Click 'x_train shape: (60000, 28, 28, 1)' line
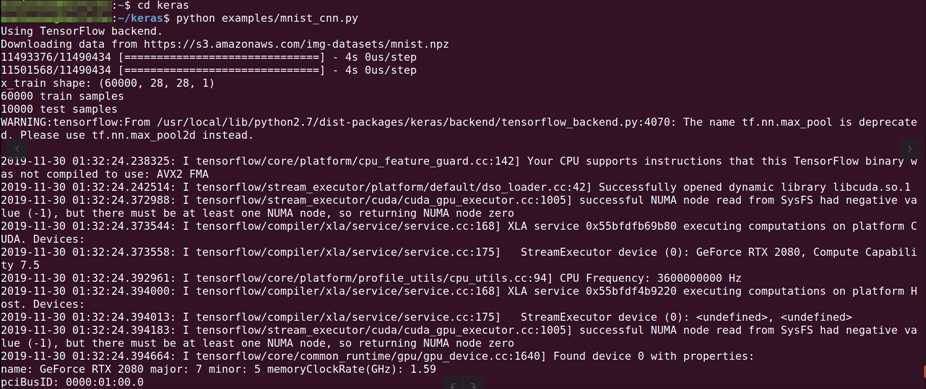Screen dimensions: 926x389 point(107,83)
